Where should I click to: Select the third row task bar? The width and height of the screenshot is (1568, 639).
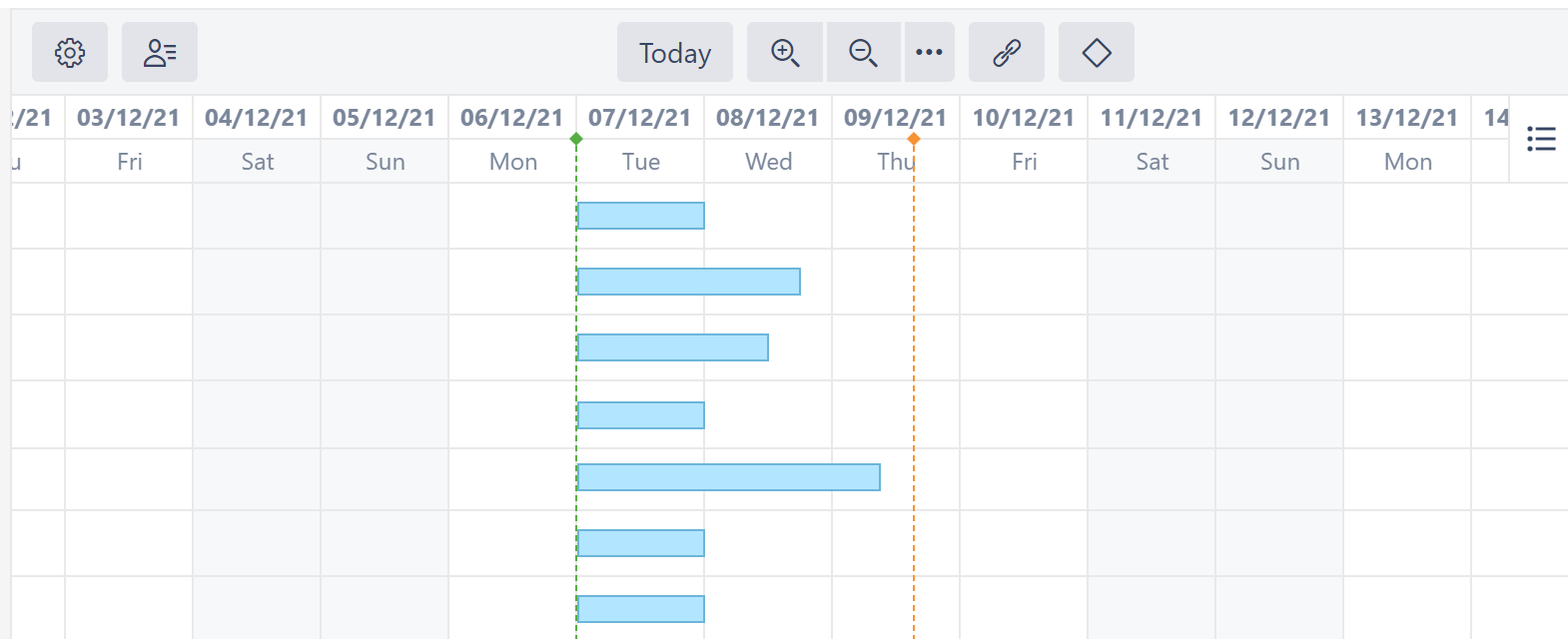tap(670, 345)
